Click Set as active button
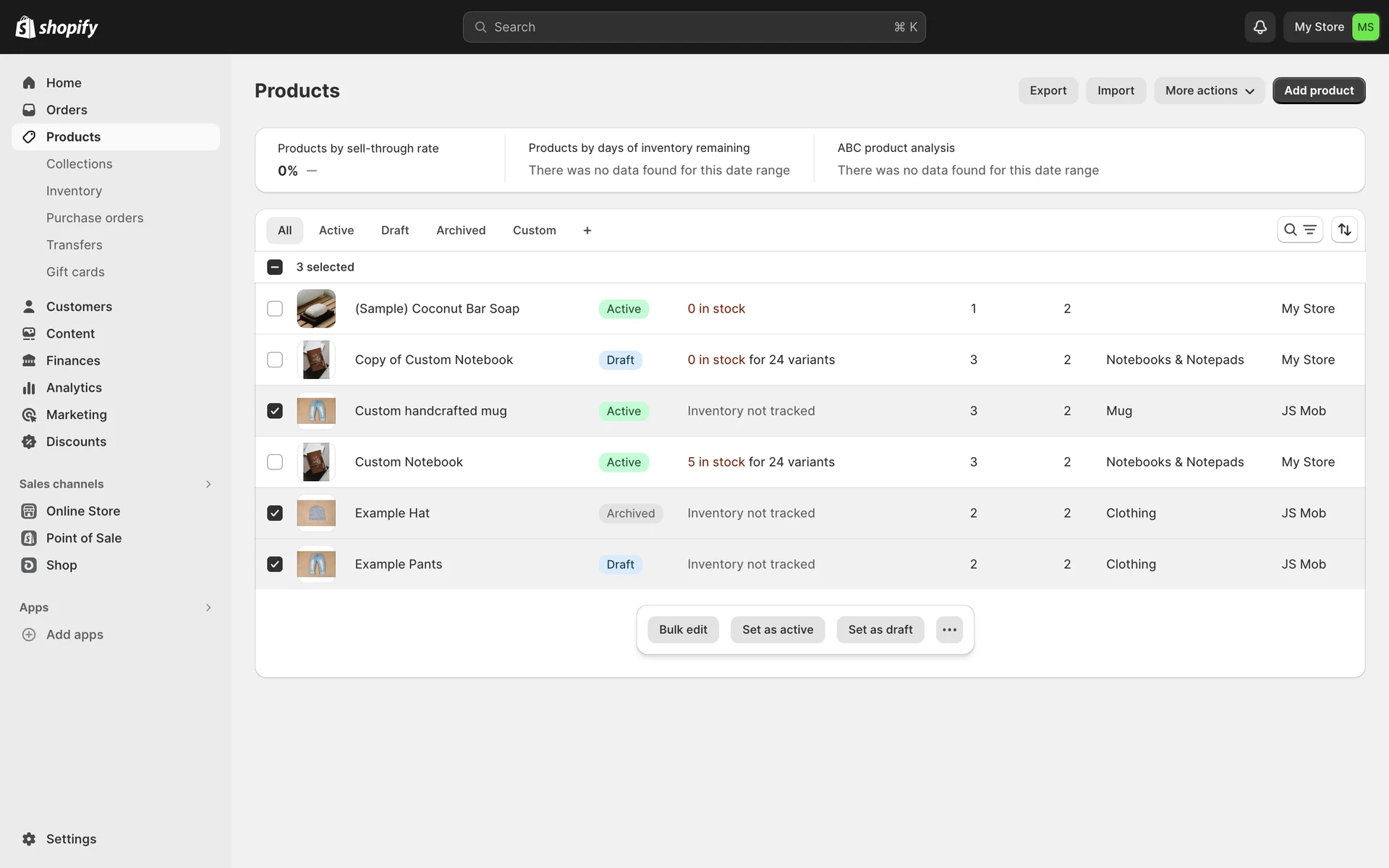Screen dimensions: 1389x868 [x=777, y=629]
